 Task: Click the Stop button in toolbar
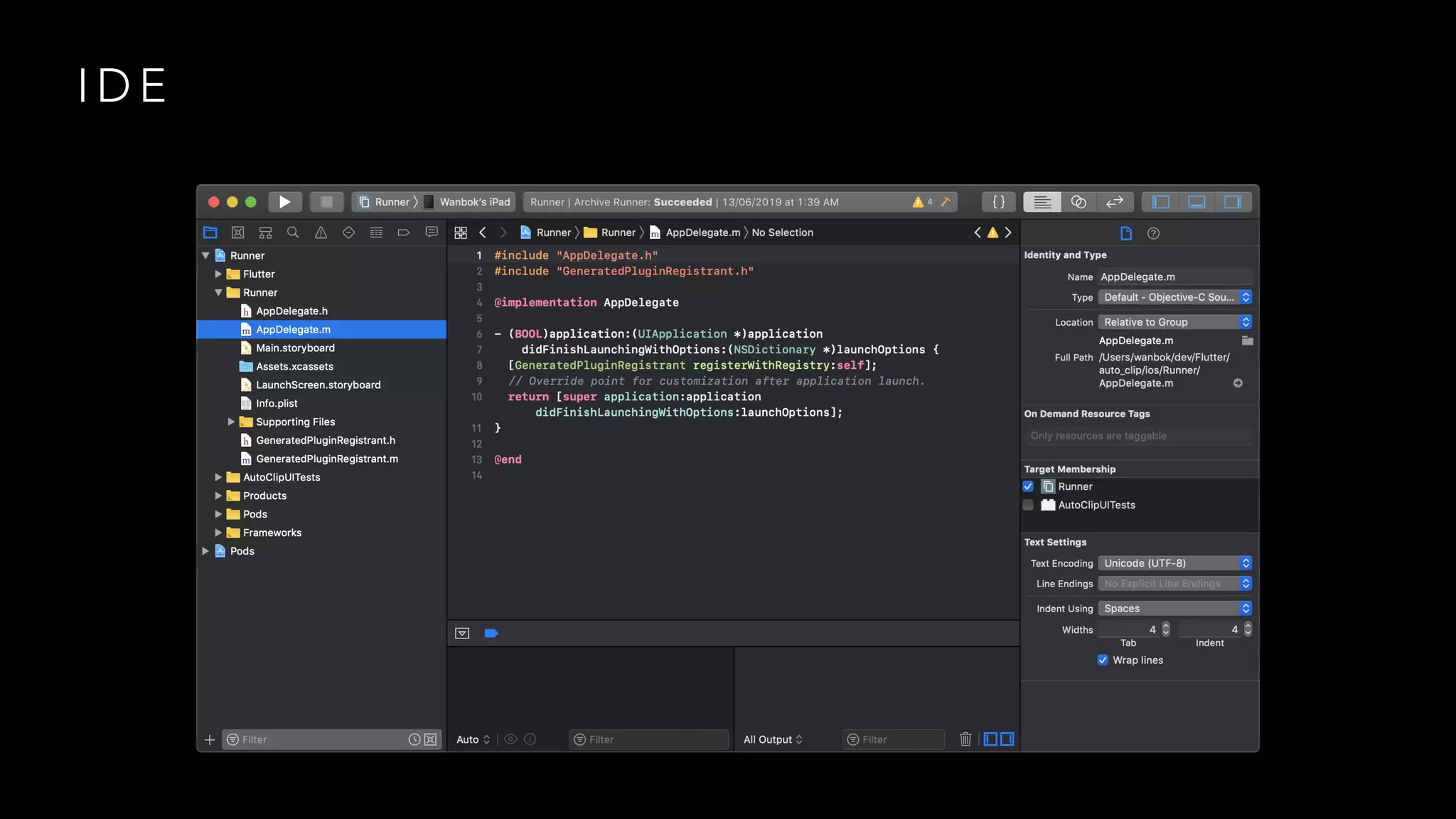click(326, 202)
